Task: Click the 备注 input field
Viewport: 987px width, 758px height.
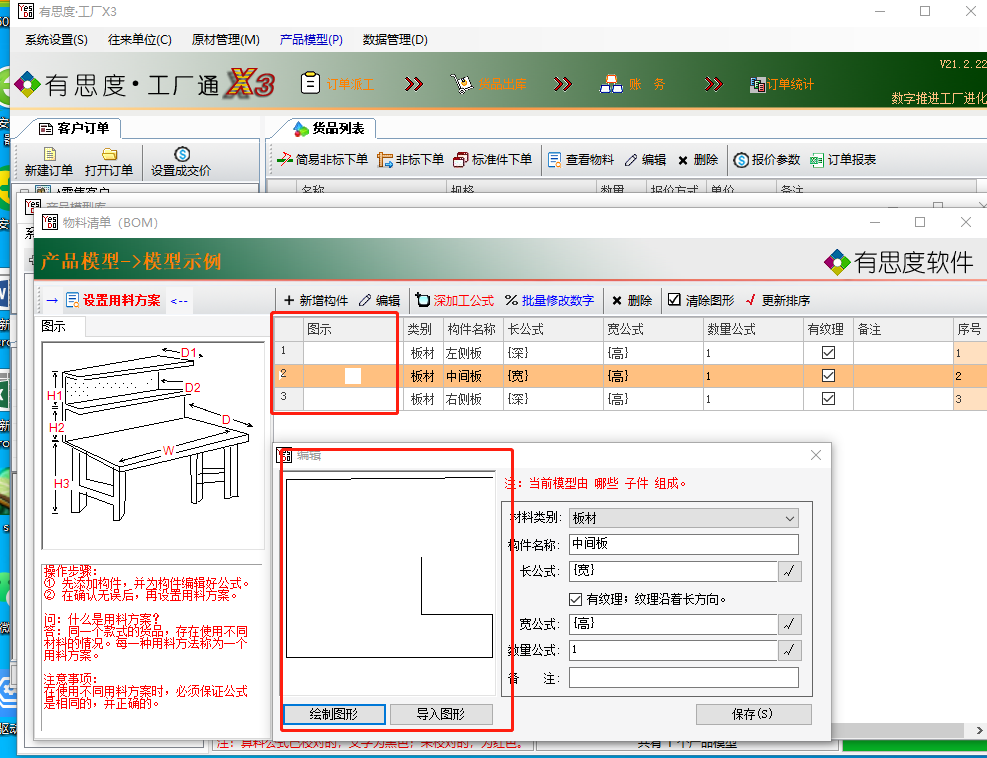Action: point(684,677)
